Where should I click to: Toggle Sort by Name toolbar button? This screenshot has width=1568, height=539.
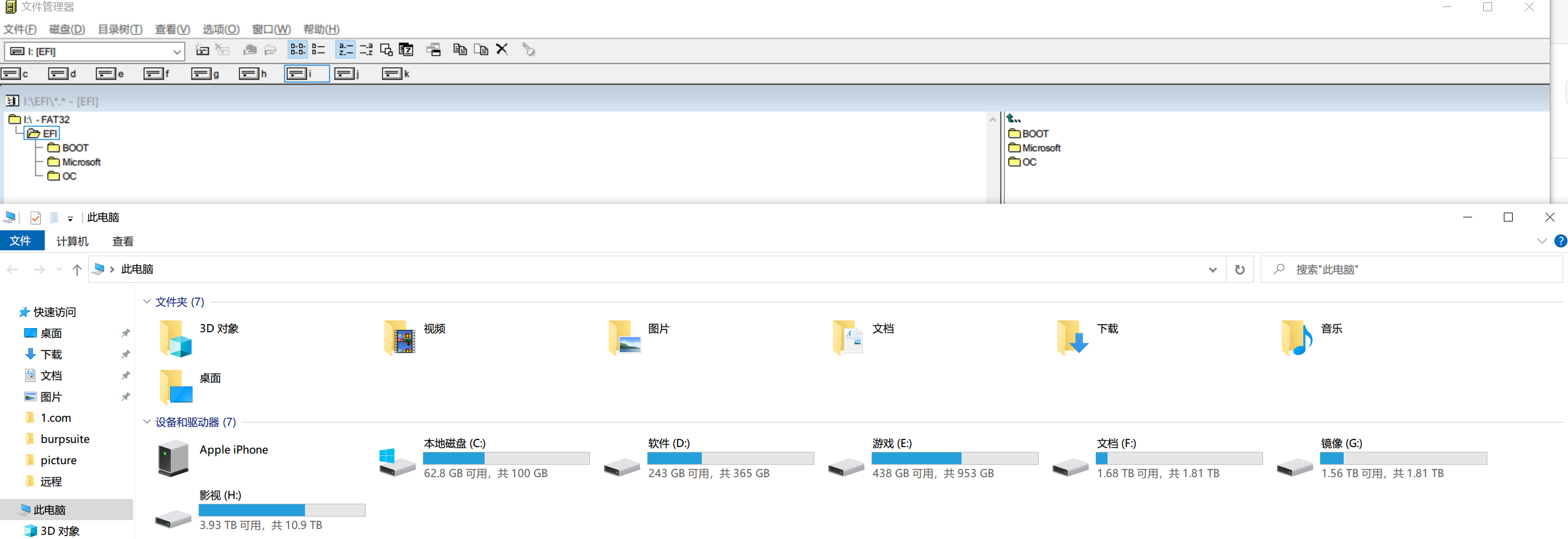coord(345,50)
